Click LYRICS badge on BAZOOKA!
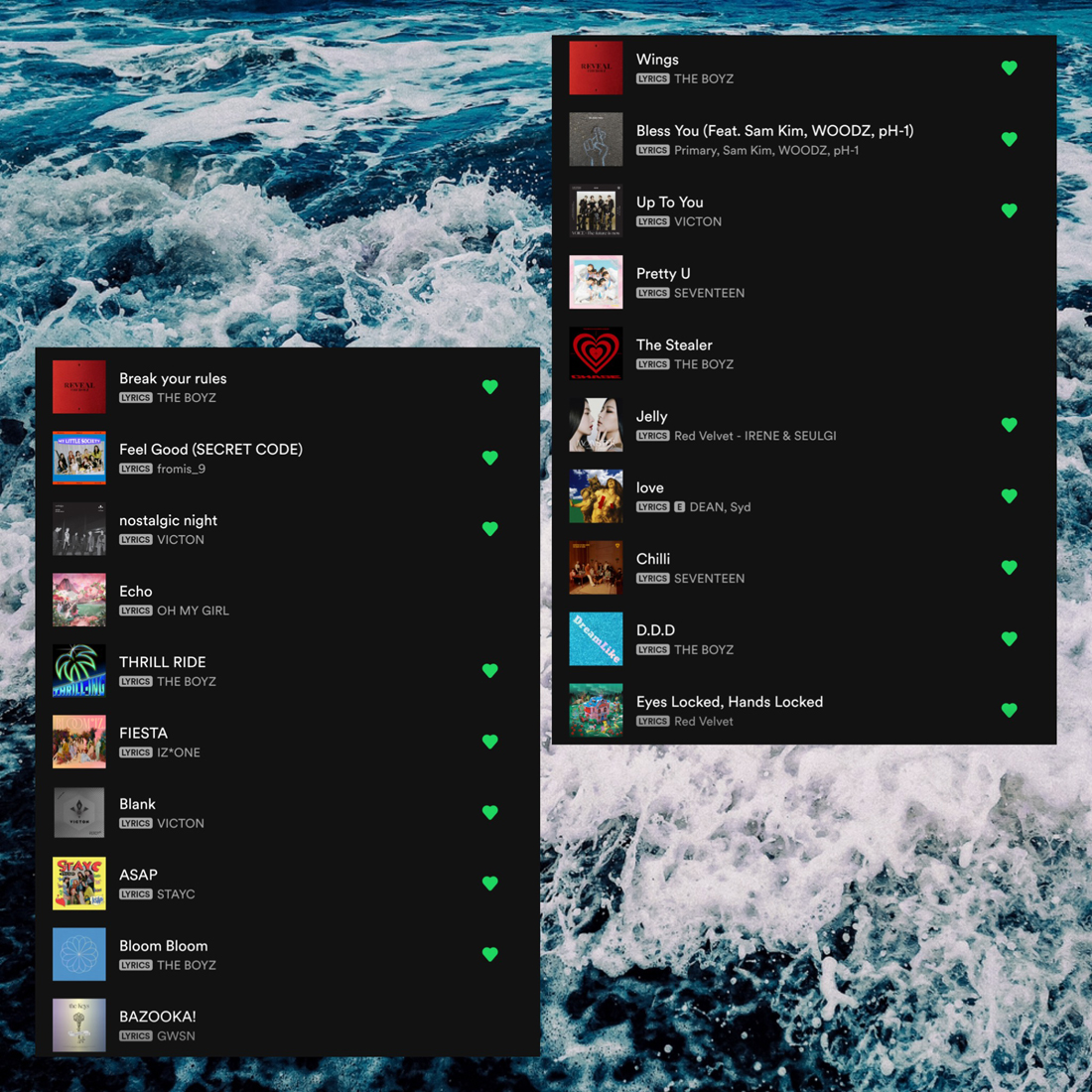 136,1036
